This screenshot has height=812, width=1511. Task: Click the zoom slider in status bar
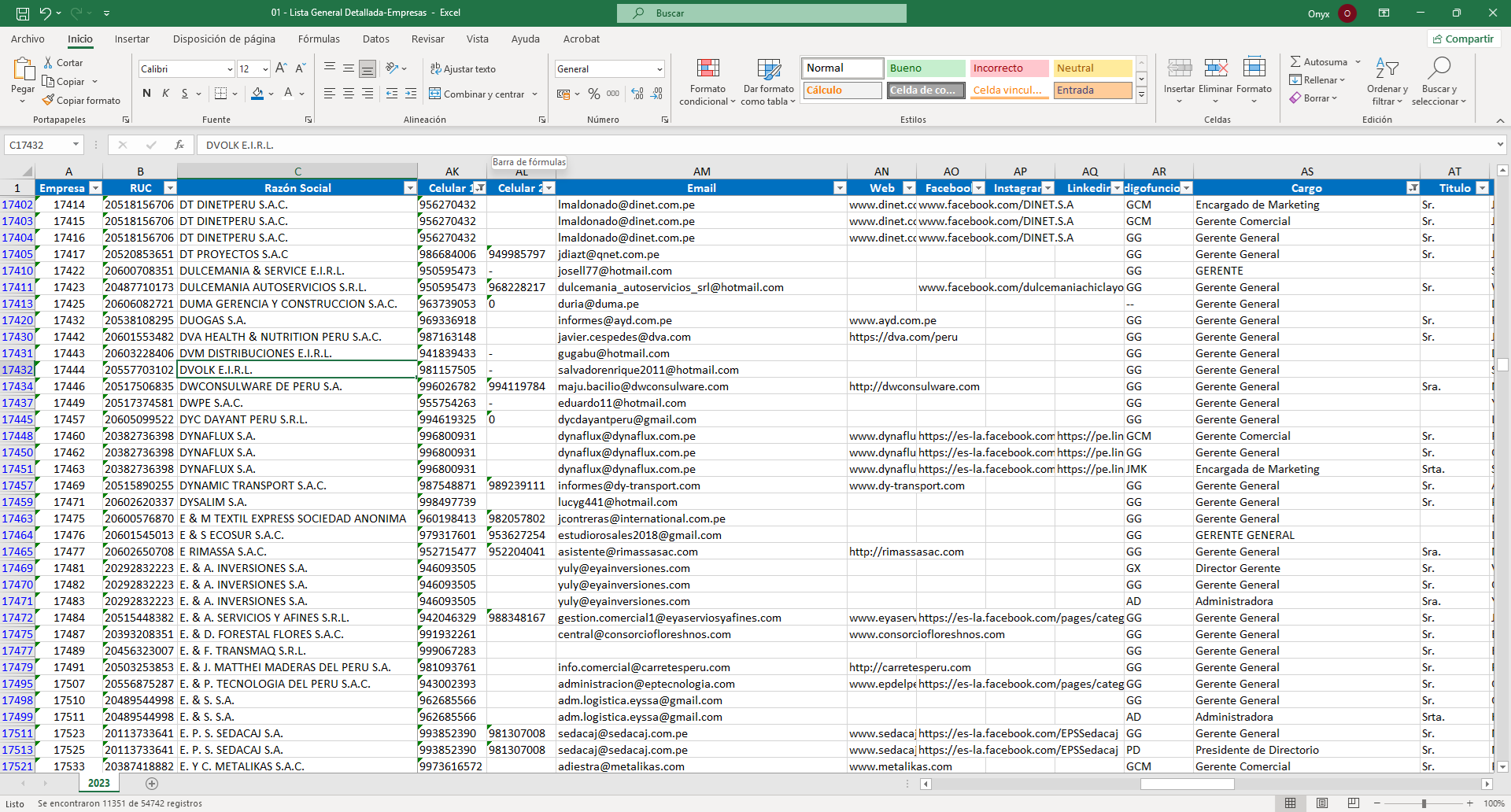1424,803
